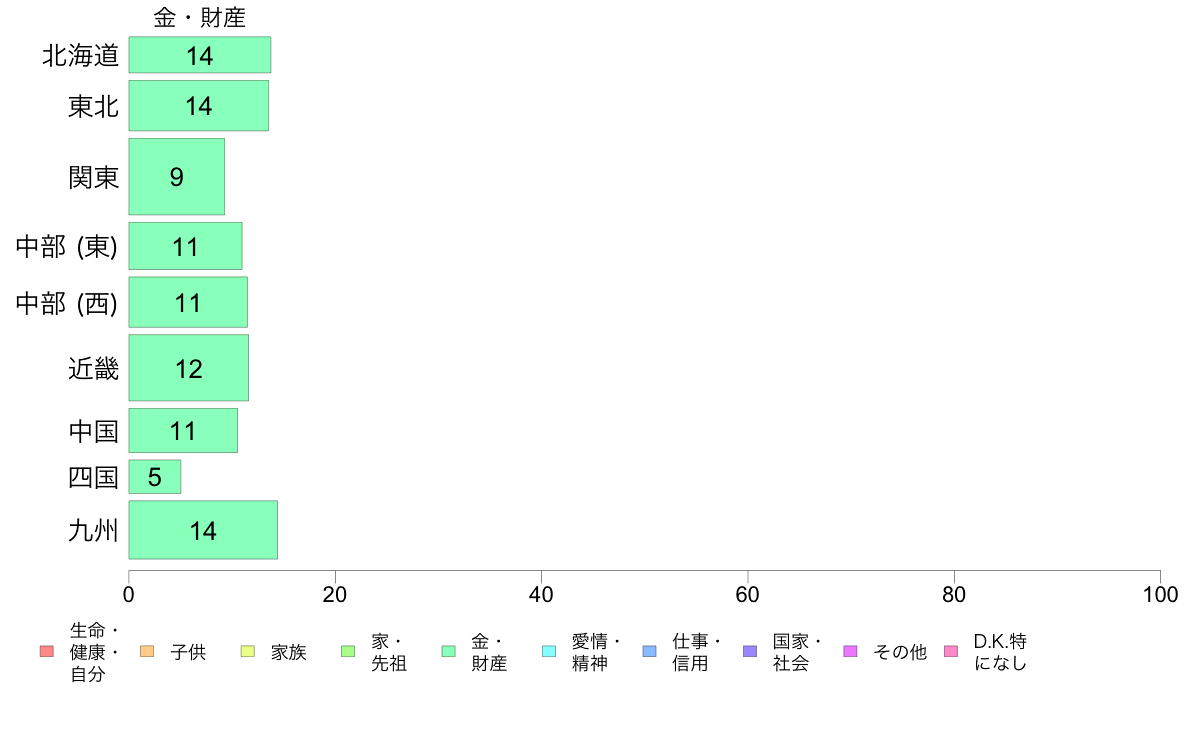The image size is (1188, 736).
Task: Select the 関東 bar showing 9
Action: click(x=177, y=177)
